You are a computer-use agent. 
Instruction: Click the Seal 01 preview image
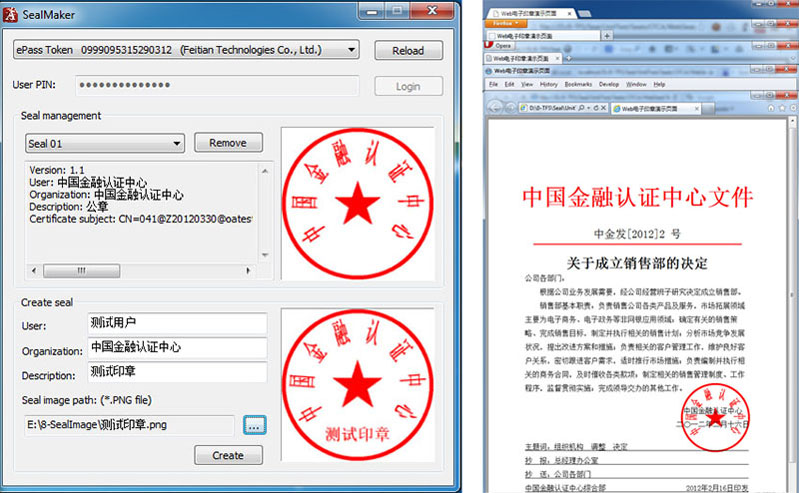pos(358,203)
